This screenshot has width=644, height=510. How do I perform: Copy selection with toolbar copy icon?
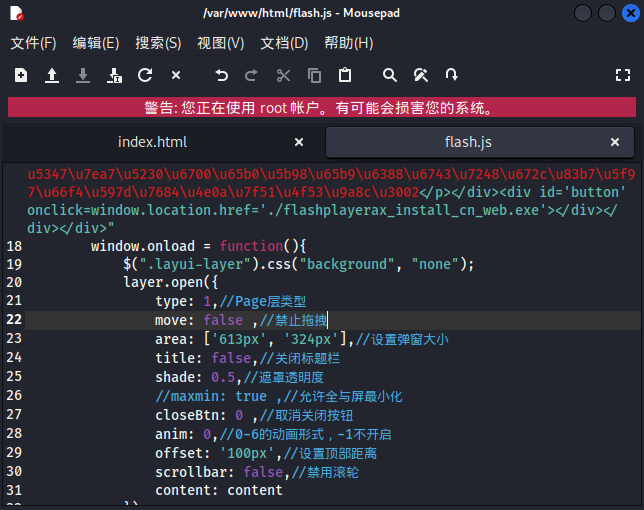314,76
